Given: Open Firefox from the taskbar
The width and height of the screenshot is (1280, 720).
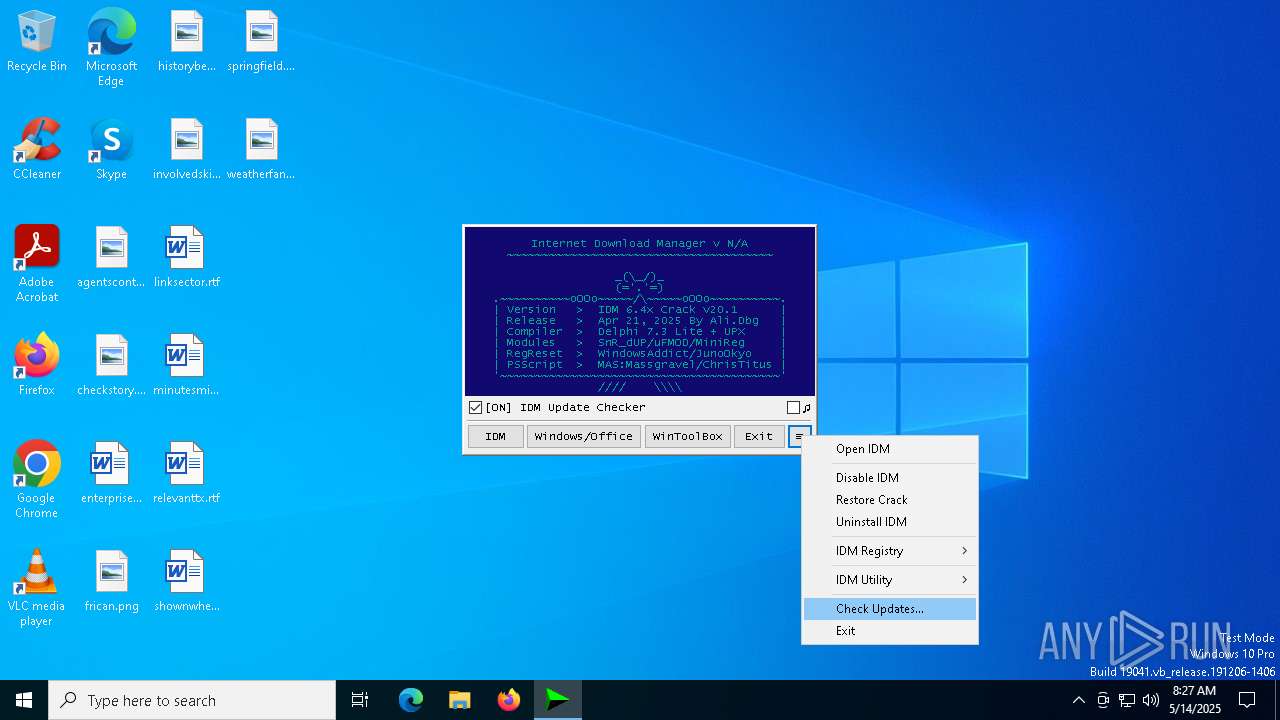Looking at the screenshot, I should point(509,700).
